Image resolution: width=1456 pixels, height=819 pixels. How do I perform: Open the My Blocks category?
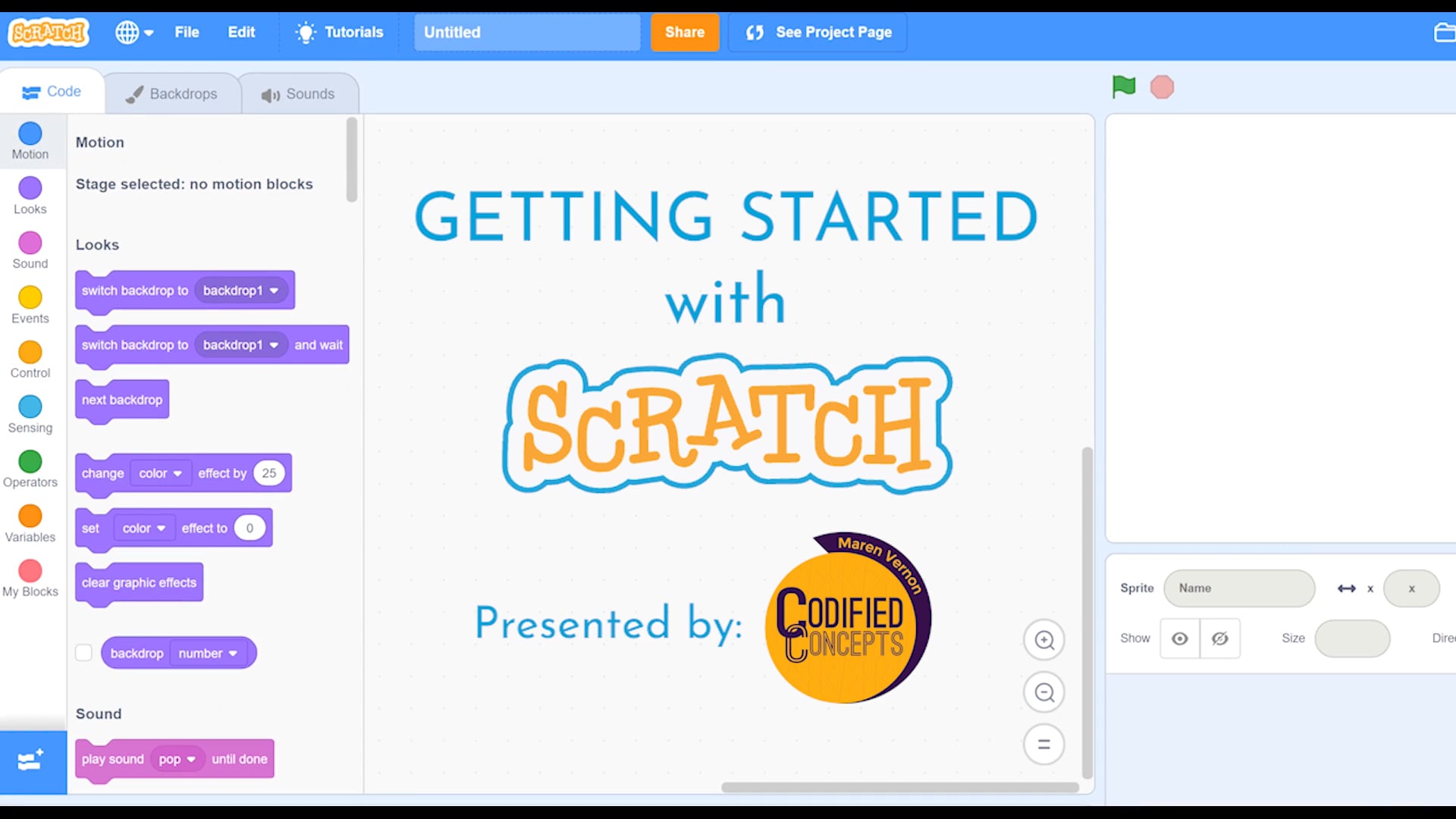(30, 578)
